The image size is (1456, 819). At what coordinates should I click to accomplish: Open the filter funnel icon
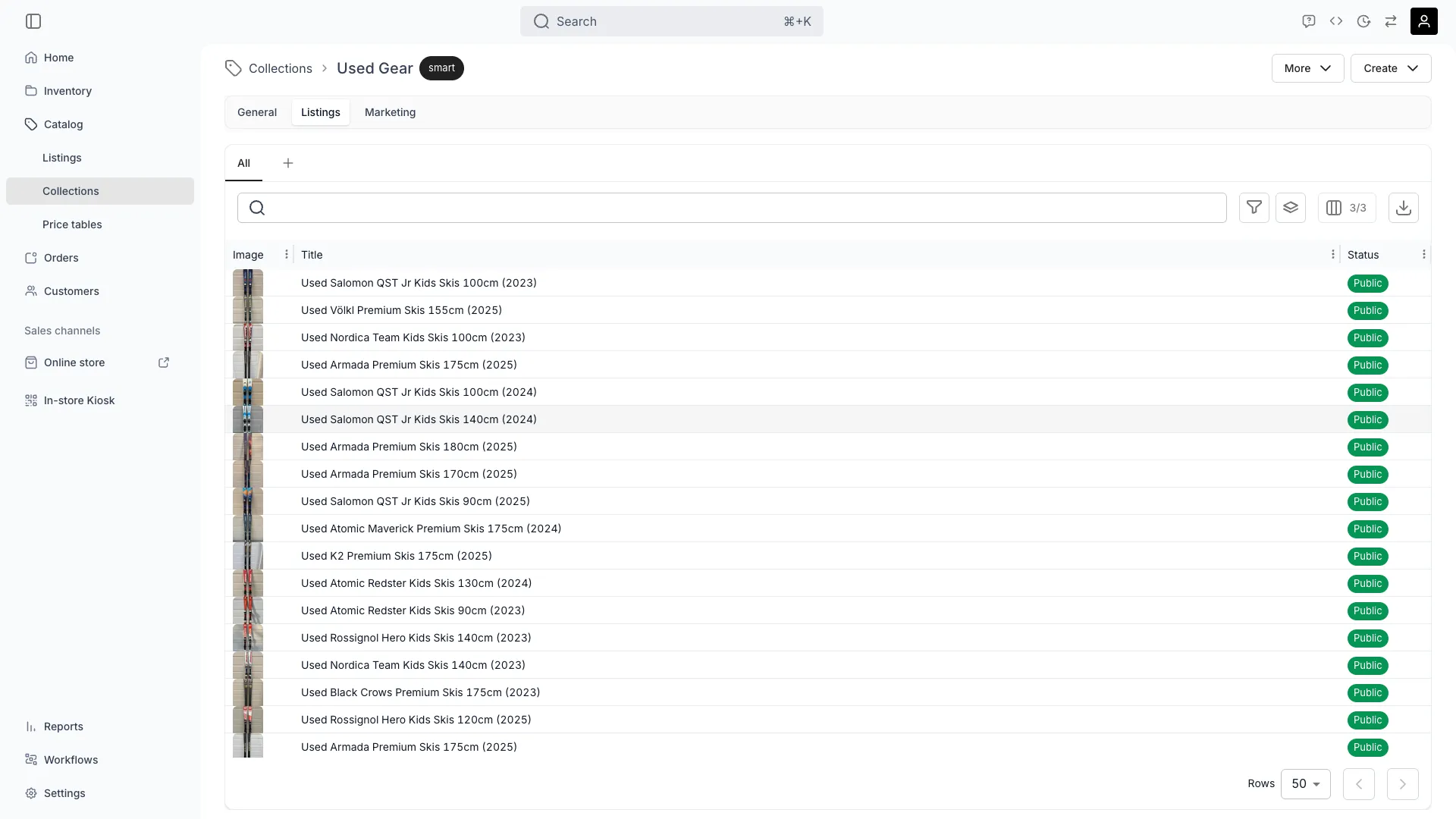(1254, 208)
